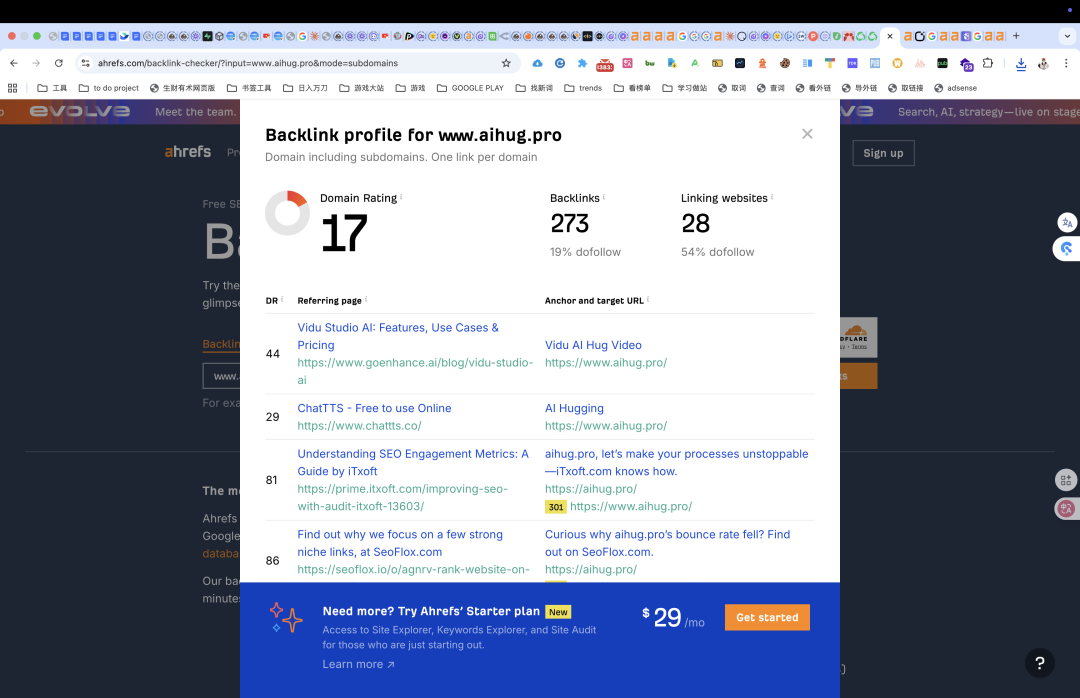Viewport: 1080px width, 698px height.
Task: View site information in address bar
Action: pyautogui.click(x=85, y=63)
